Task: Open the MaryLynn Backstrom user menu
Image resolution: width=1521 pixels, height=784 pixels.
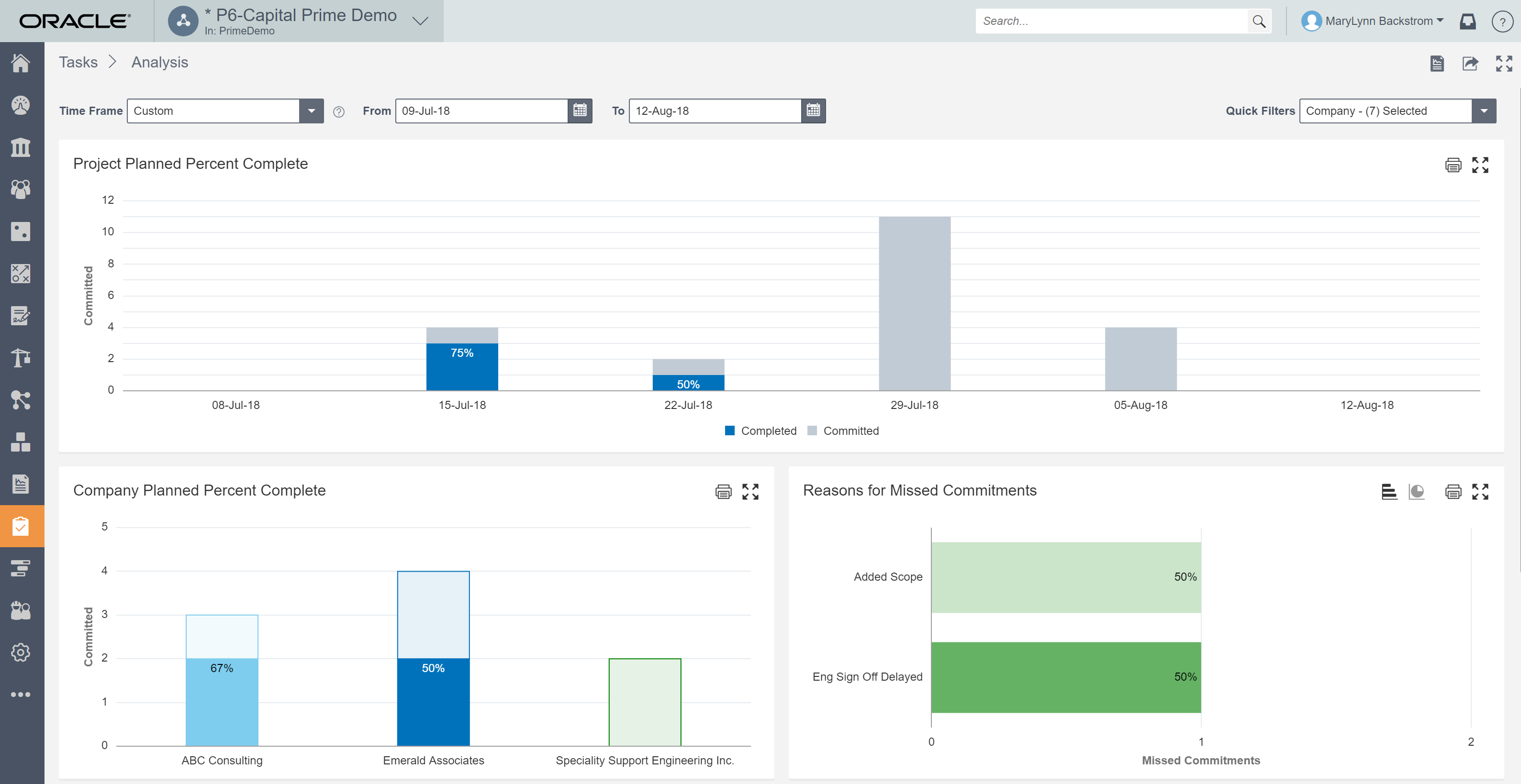Action: pos(1376,21)
